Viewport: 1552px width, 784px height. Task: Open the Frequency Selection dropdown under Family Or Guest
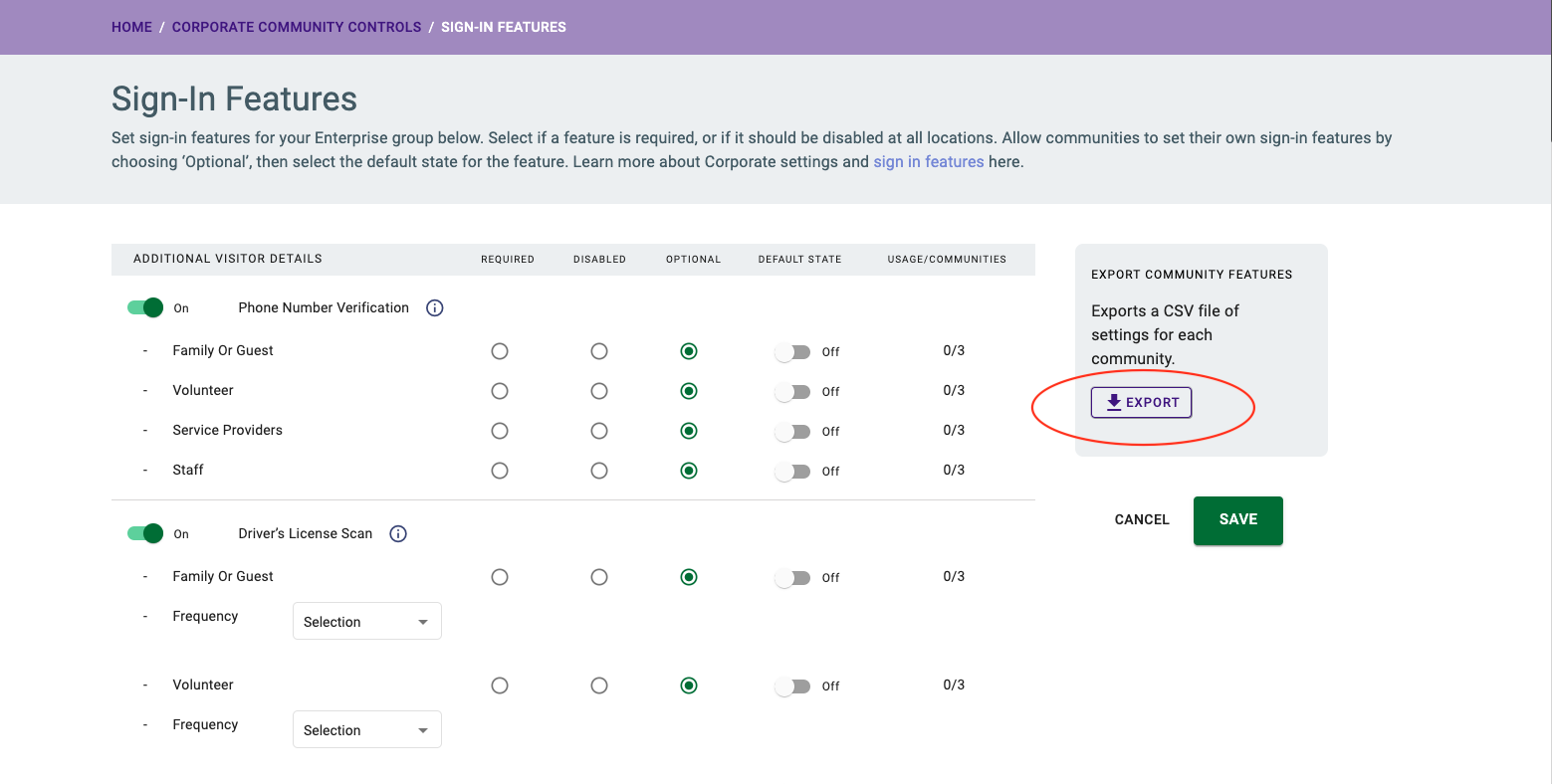pos(366,621)
